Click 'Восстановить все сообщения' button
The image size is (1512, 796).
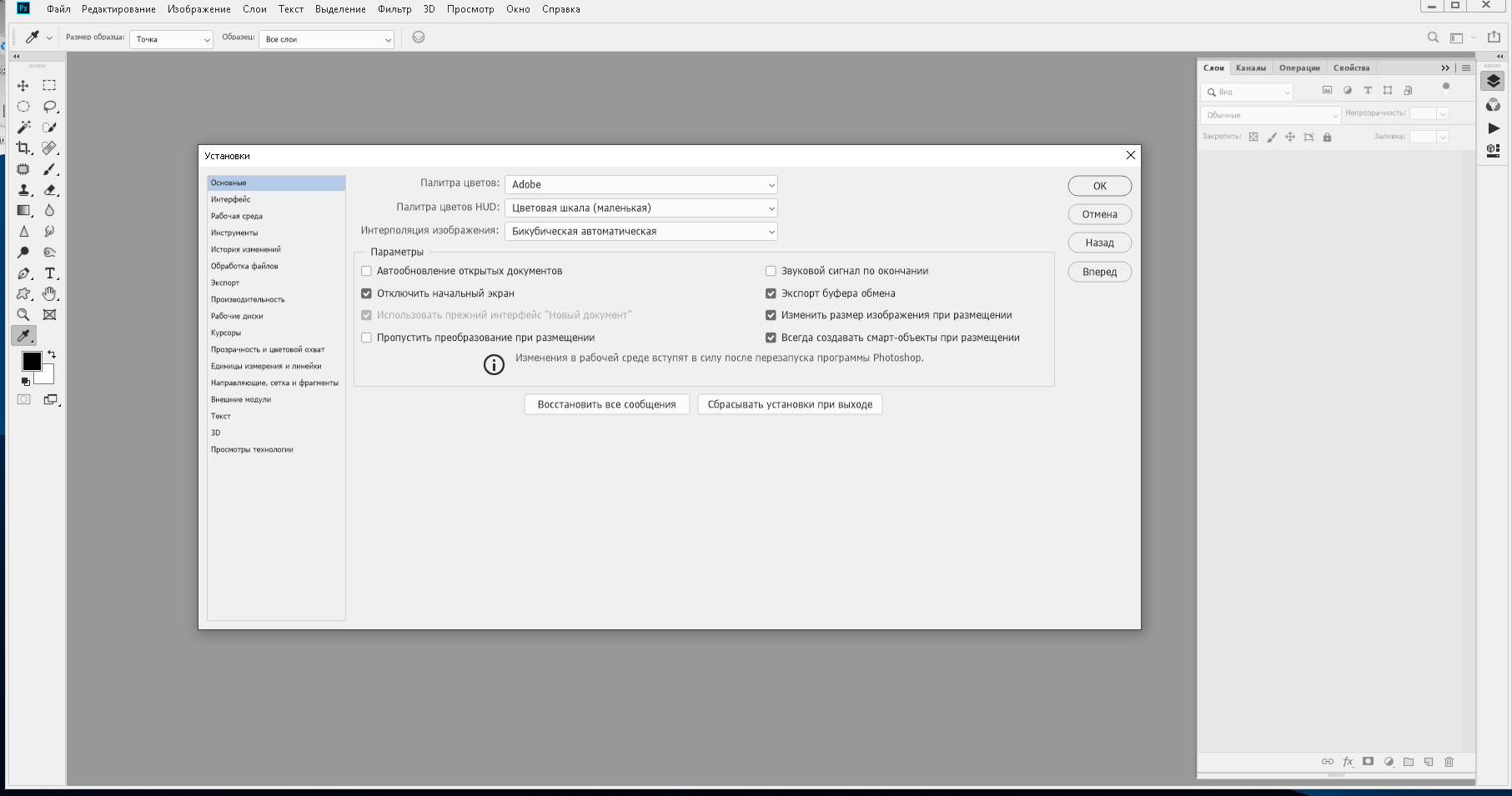607,404
